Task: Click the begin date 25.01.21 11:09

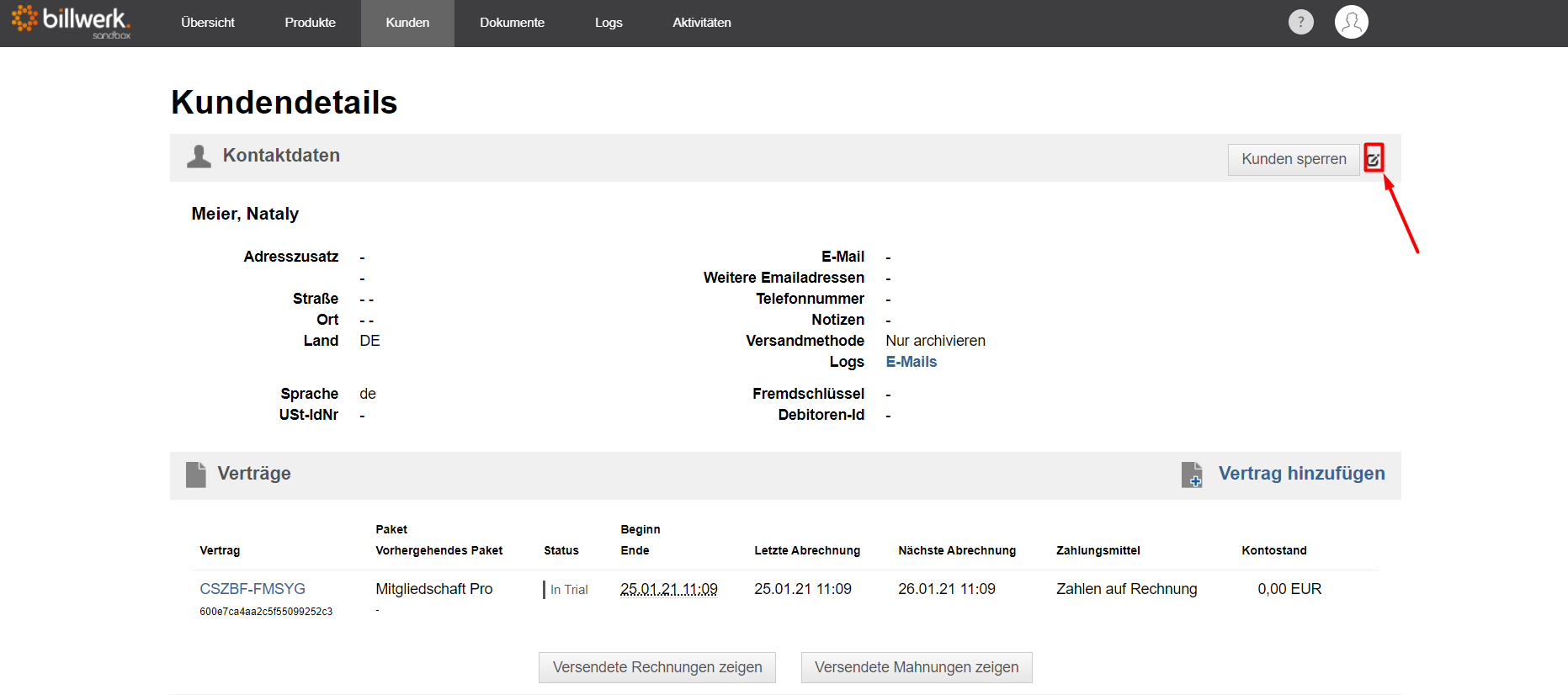Action: 669,589
